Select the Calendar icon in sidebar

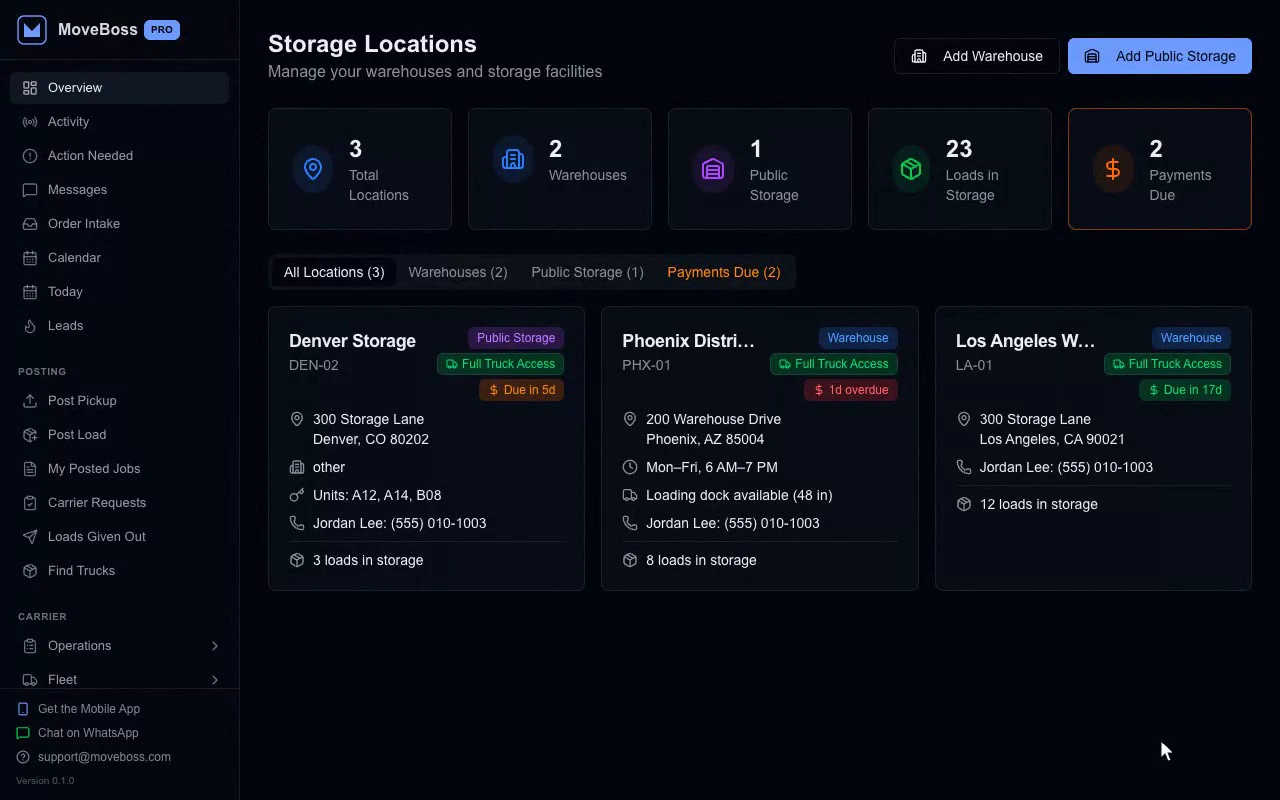click(x=30, y=258)
